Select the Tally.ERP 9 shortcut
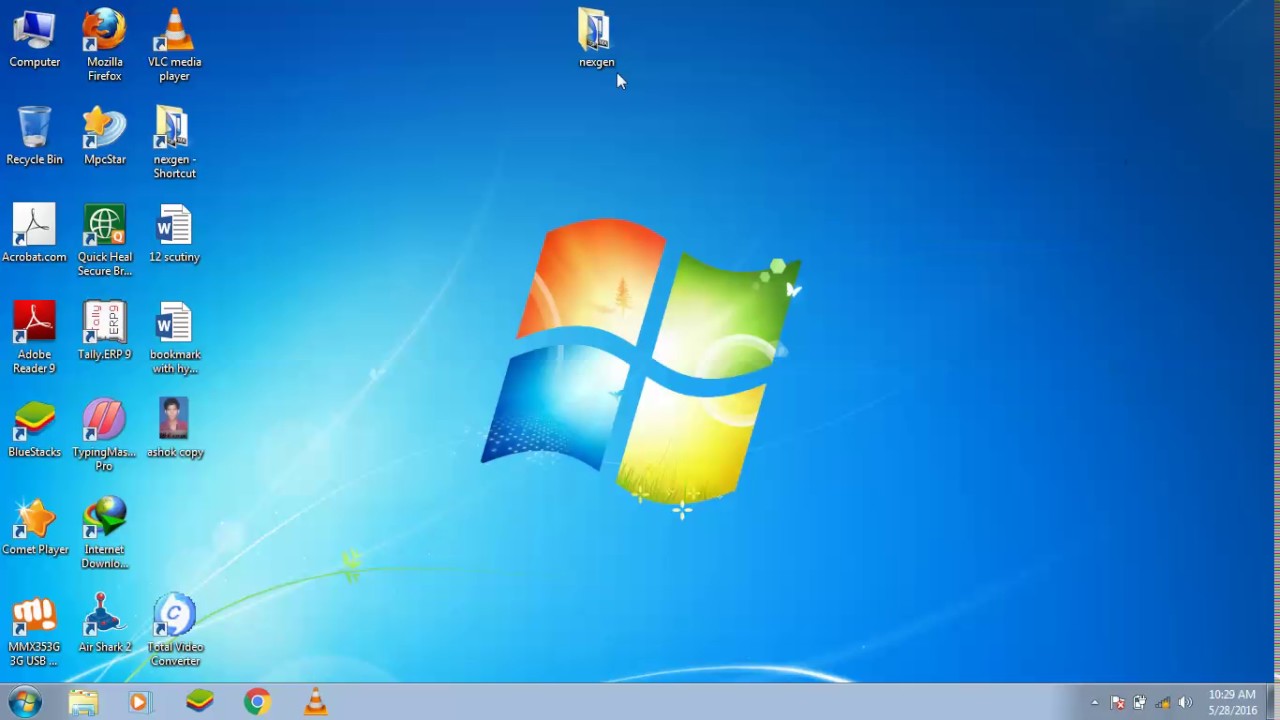The image size is (1280, 720). click(x=104, y=331)
